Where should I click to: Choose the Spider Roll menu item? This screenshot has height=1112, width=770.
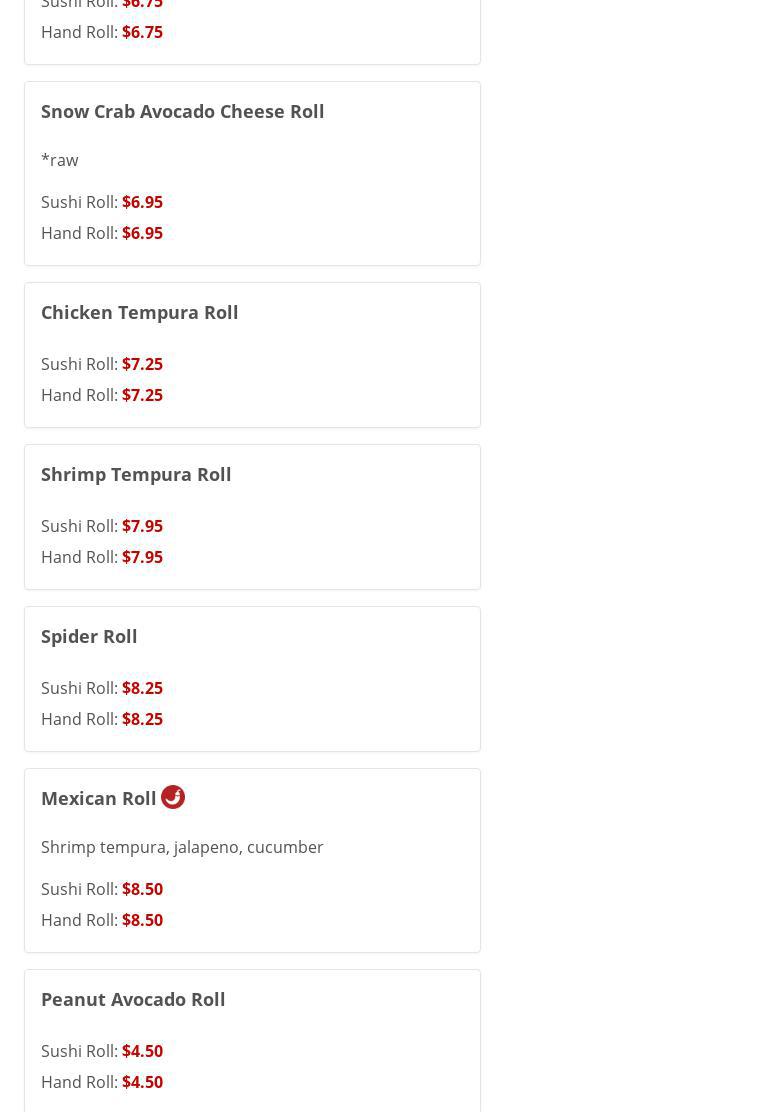[89, 636]
